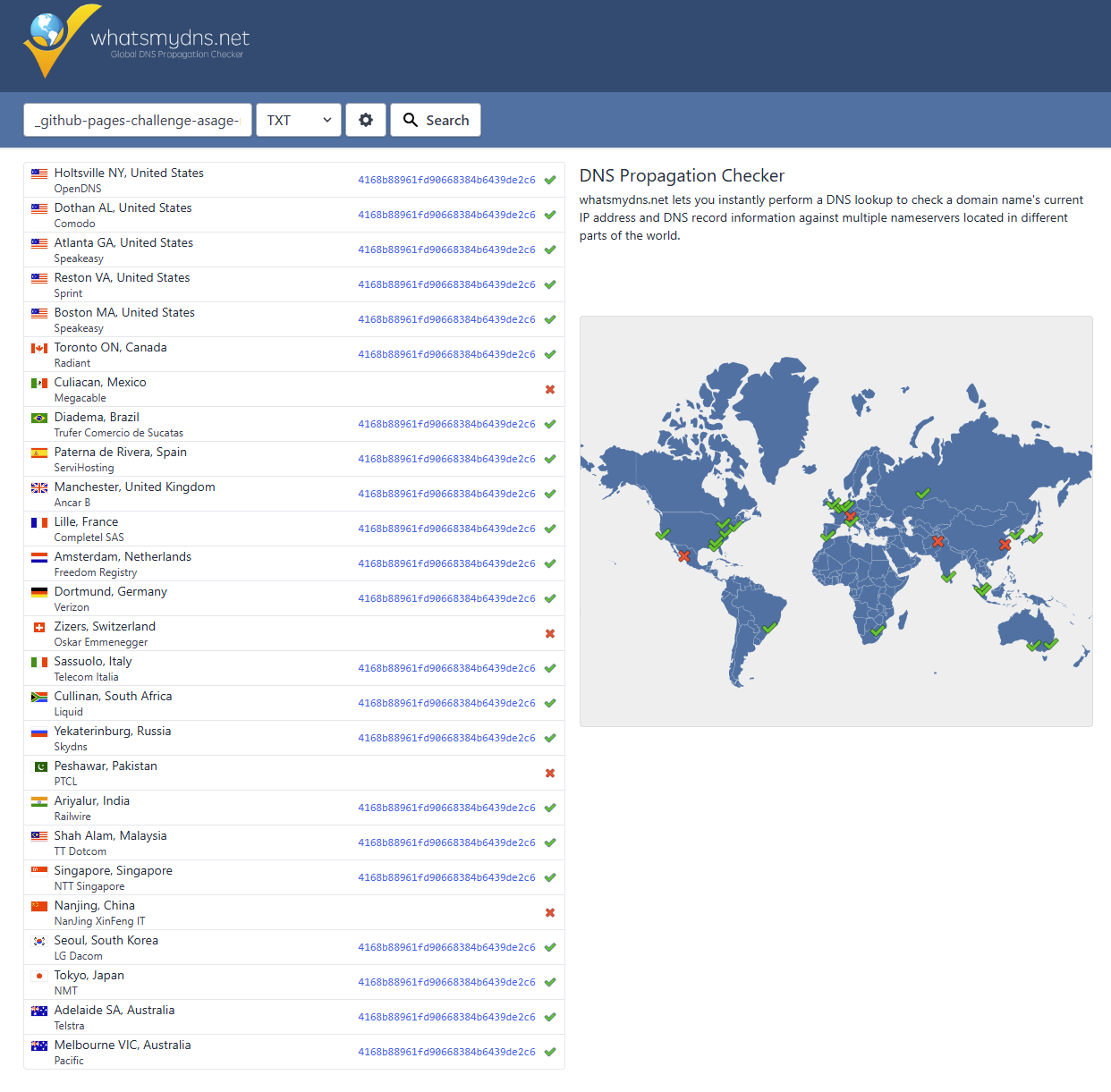Click the TXT hash result for Reston VA
This screenshot has height=1092, width=1111.
pos(446,284)
